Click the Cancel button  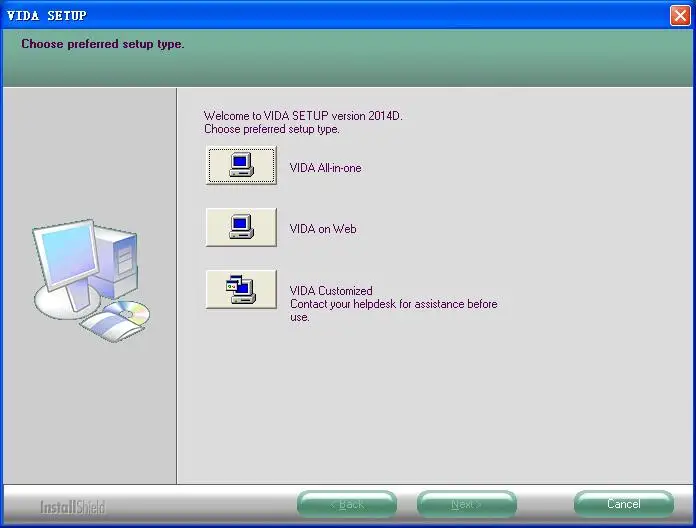624,504
